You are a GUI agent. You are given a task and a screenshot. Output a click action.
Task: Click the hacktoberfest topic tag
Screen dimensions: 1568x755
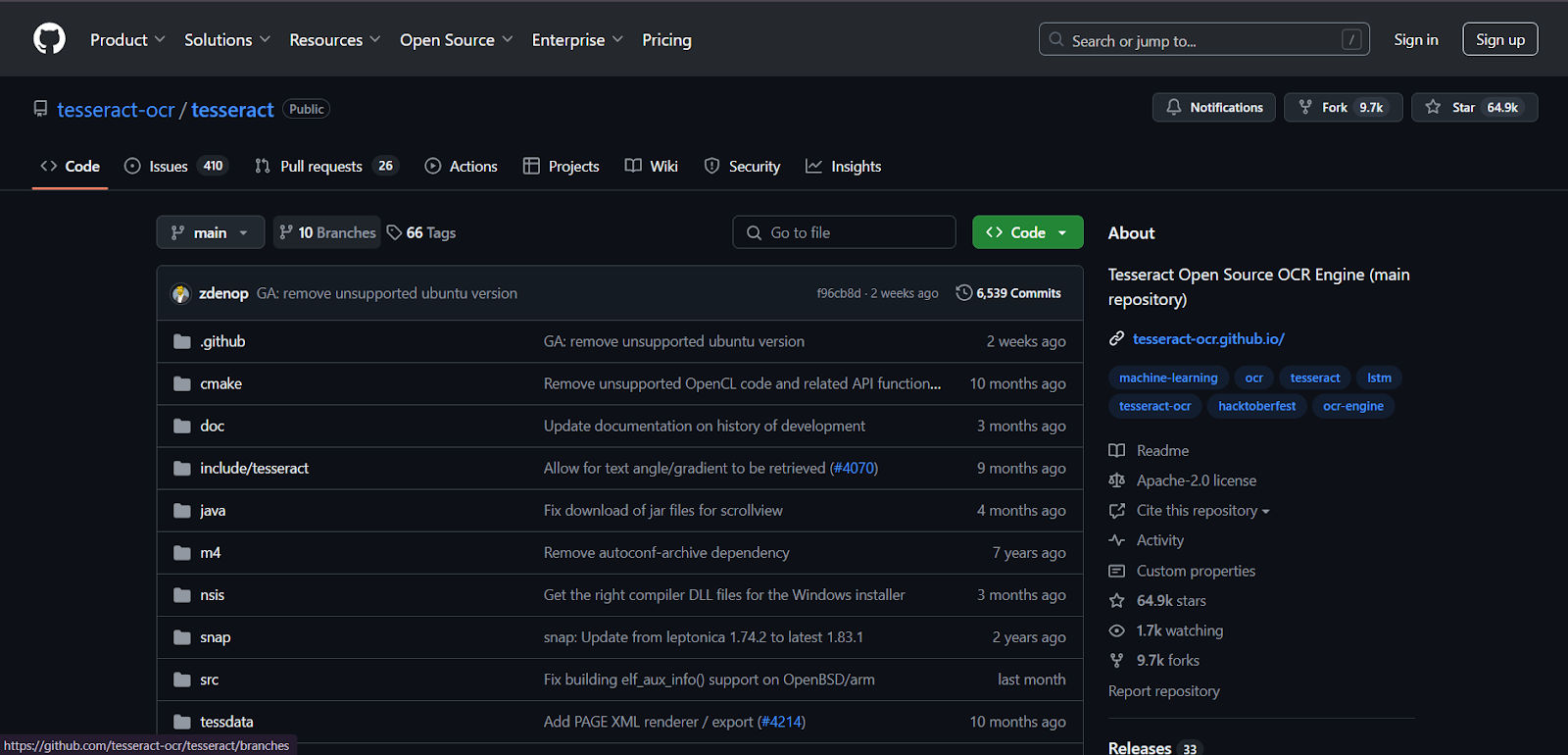click(x=1256, y=406)
